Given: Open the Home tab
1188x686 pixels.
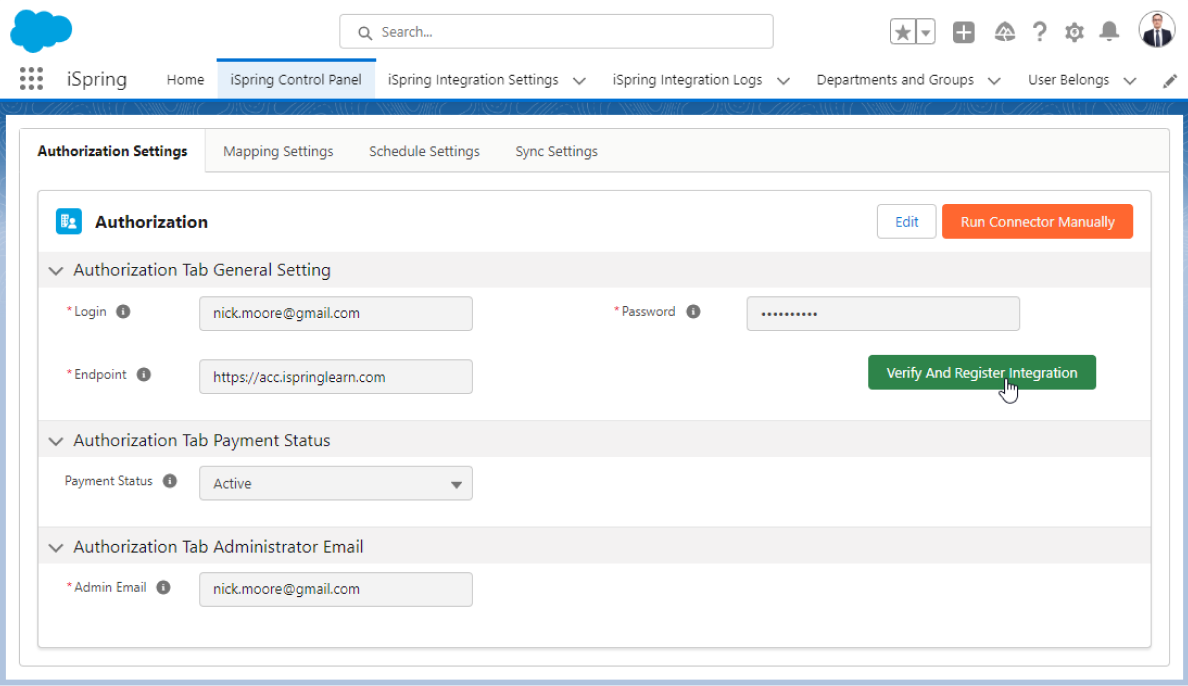Looking at the screenshot, I should [185, 79].
